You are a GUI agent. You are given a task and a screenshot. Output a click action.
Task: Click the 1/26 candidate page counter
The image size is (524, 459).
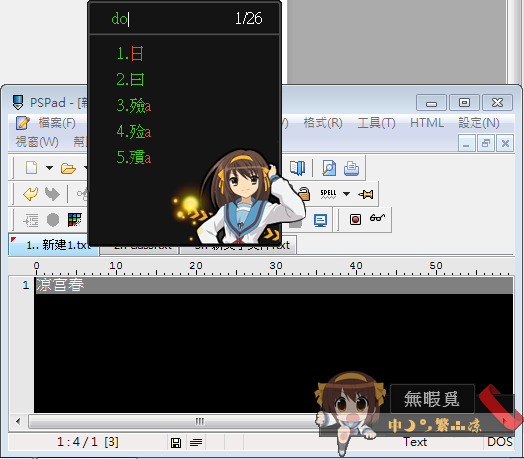(249, 18)
